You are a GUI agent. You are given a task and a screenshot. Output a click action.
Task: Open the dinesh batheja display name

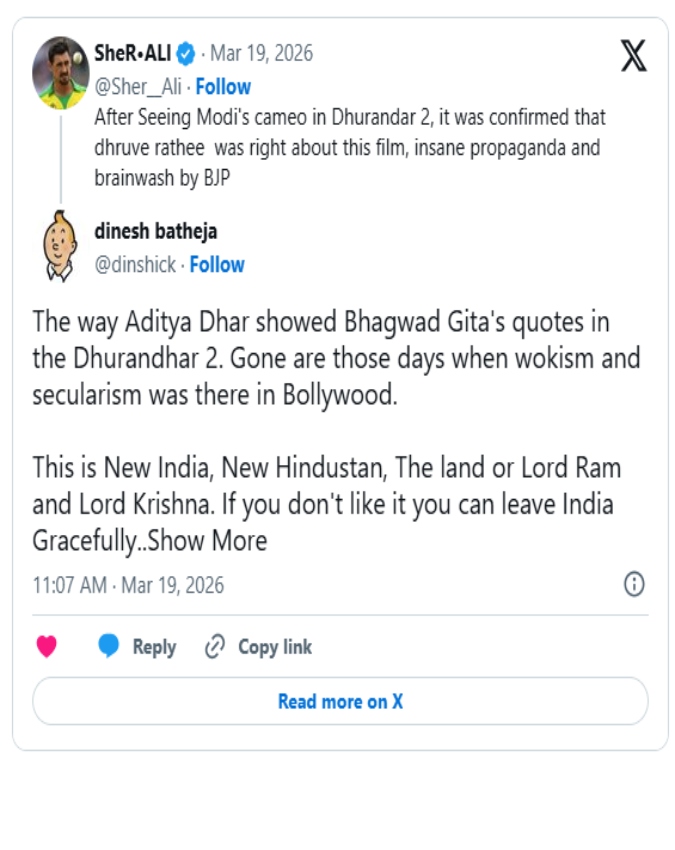point(155,232)
